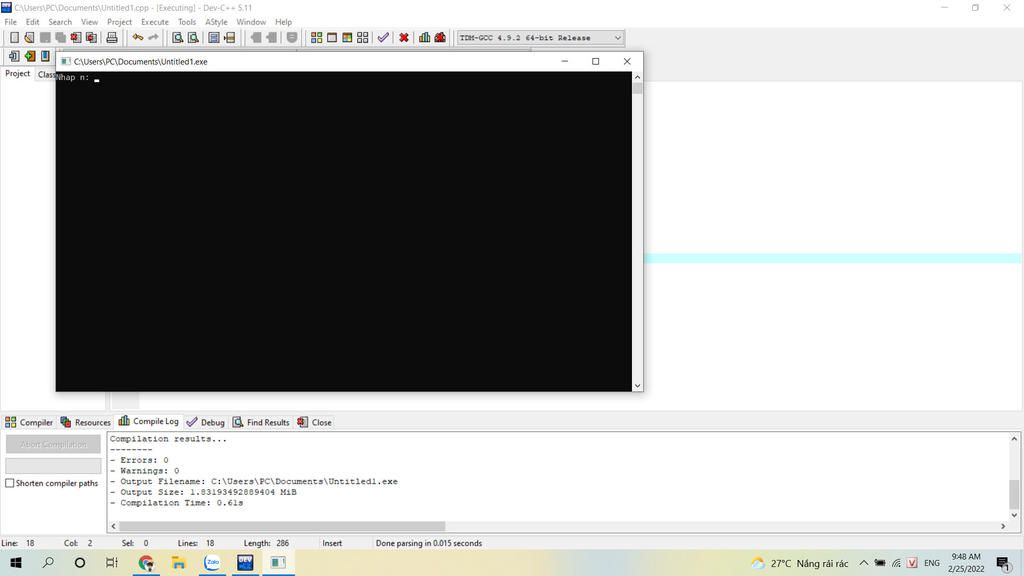Click the Task View taskbar icon
Viewport: 1024px width, 576px height.
[112, 562]
